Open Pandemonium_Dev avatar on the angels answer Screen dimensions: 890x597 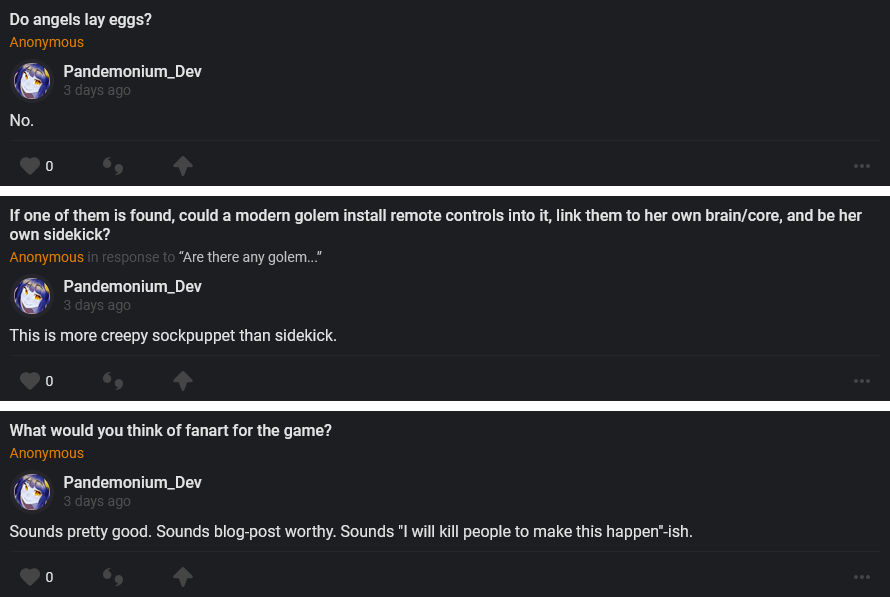[x=32, y=81]
